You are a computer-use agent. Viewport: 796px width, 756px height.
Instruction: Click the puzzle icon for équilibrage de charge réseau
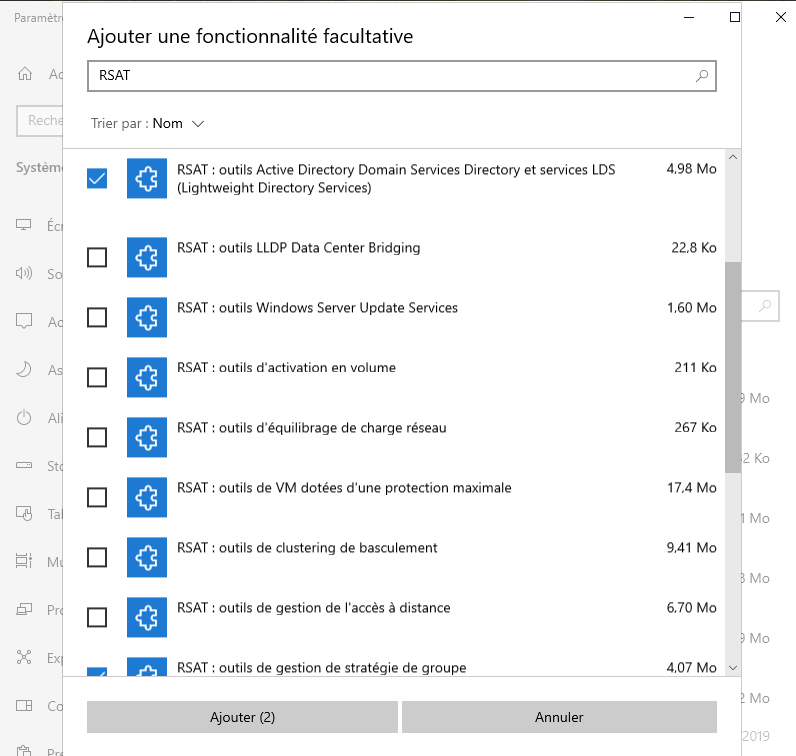[147, 437]
